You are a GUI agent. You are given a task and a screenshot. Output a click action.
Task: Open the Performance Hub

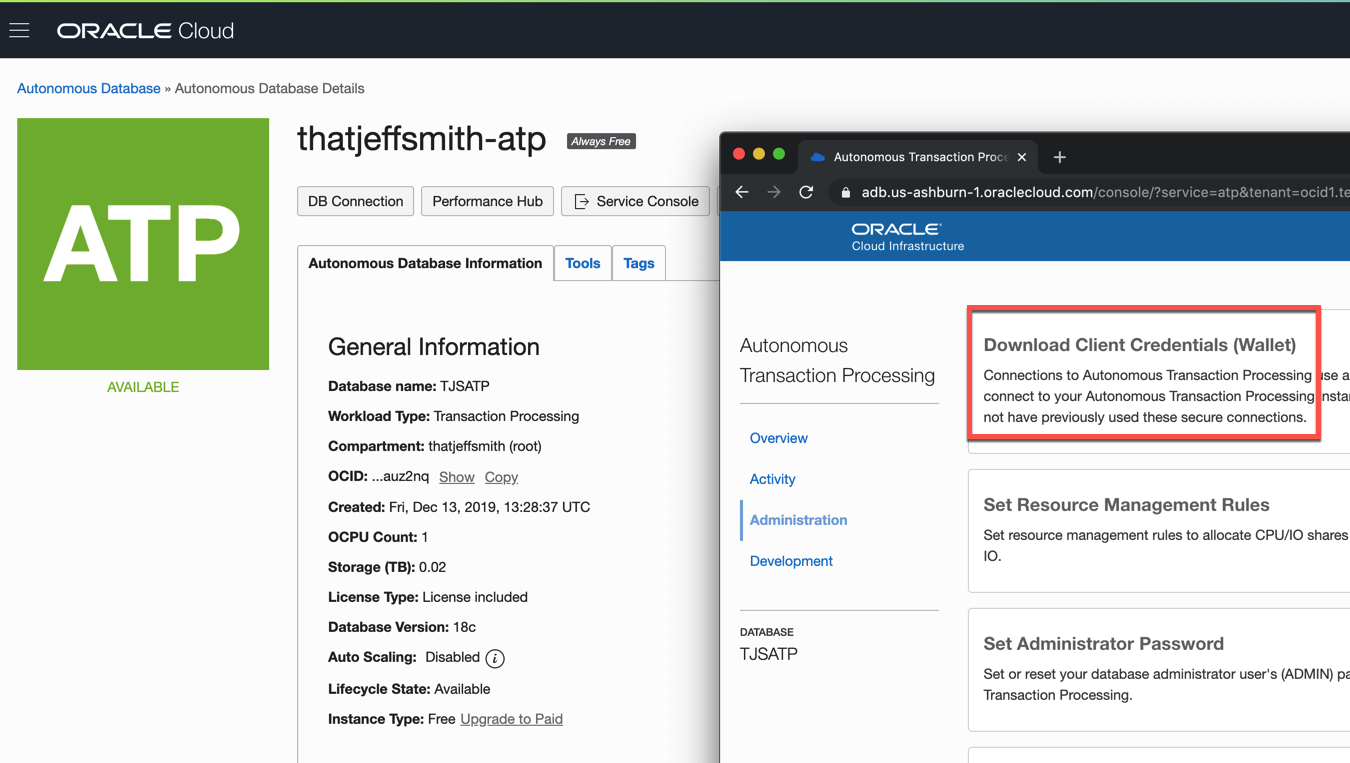tap(487, 201)
